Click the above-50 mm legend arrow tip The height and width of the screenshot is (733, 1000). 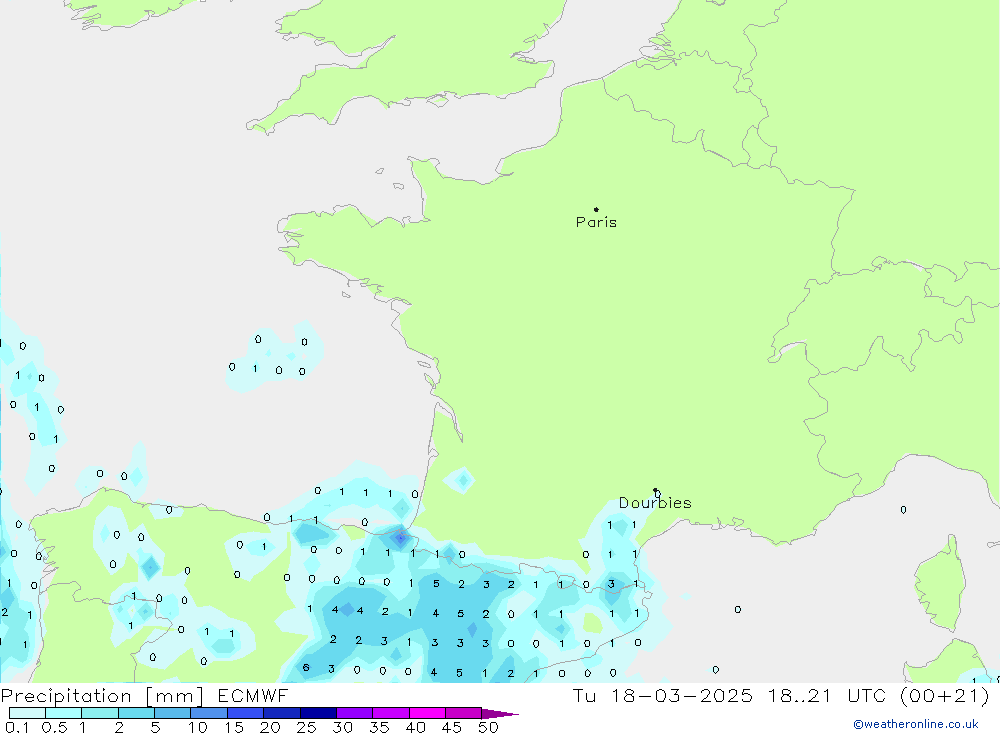[x=500, y=714]
